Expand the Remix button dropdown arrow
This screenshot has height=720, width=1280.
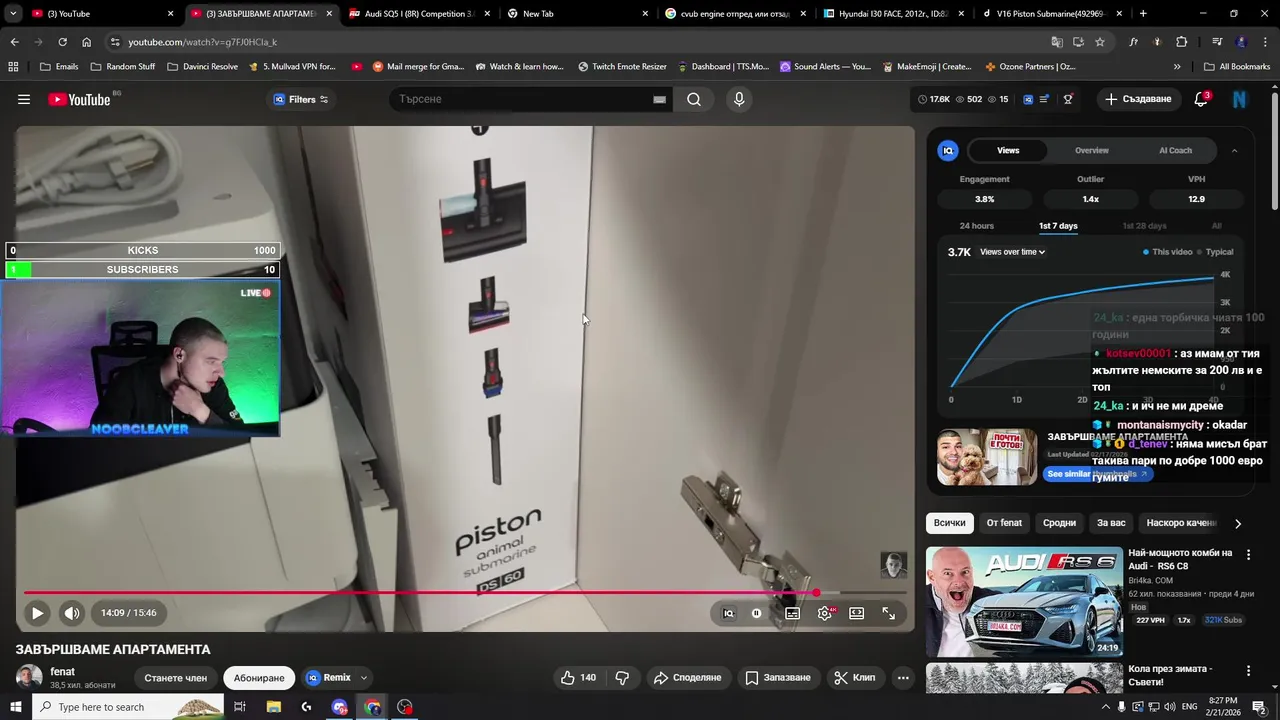coord(364,678)
